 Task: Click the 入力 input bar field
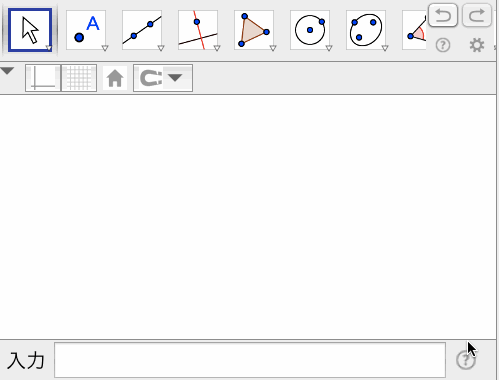250,360
